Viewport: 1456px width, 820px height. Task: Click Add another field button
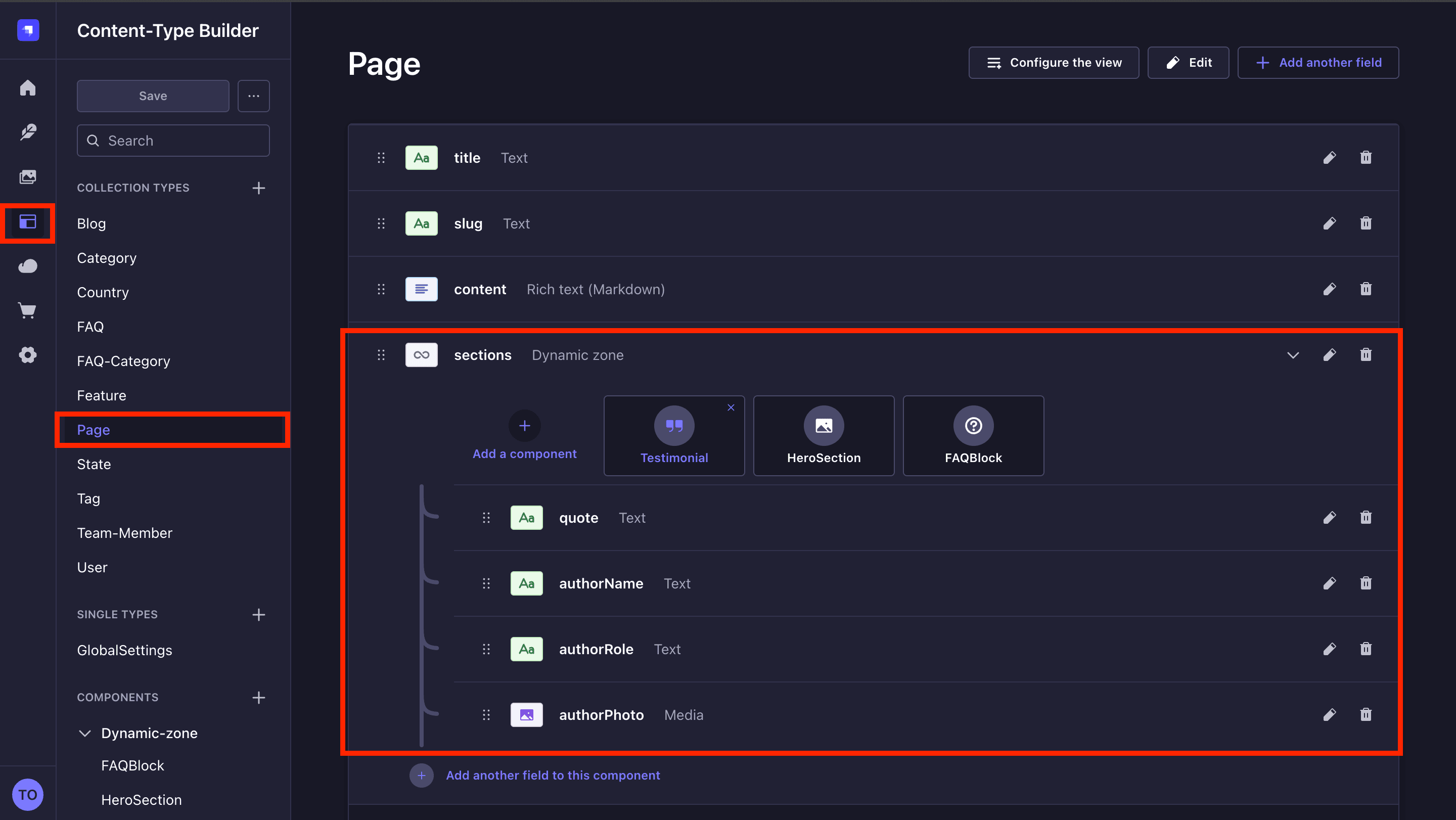click(1318, 63)
